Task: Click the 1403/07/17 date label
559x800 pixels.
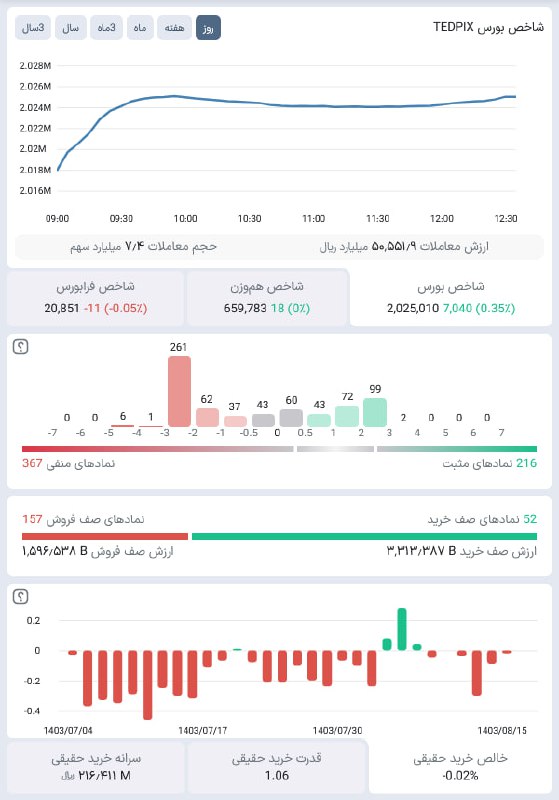Action: click(202, 731)
